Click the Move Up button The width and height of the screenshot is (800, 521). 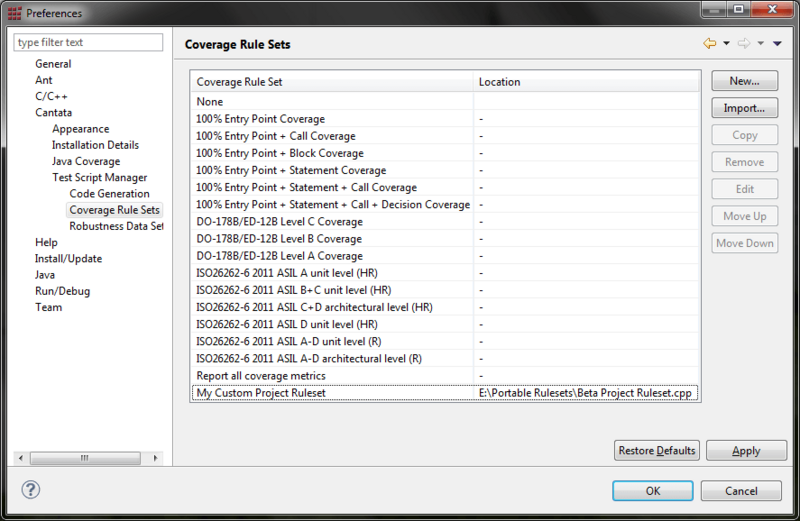pos(744,216)
